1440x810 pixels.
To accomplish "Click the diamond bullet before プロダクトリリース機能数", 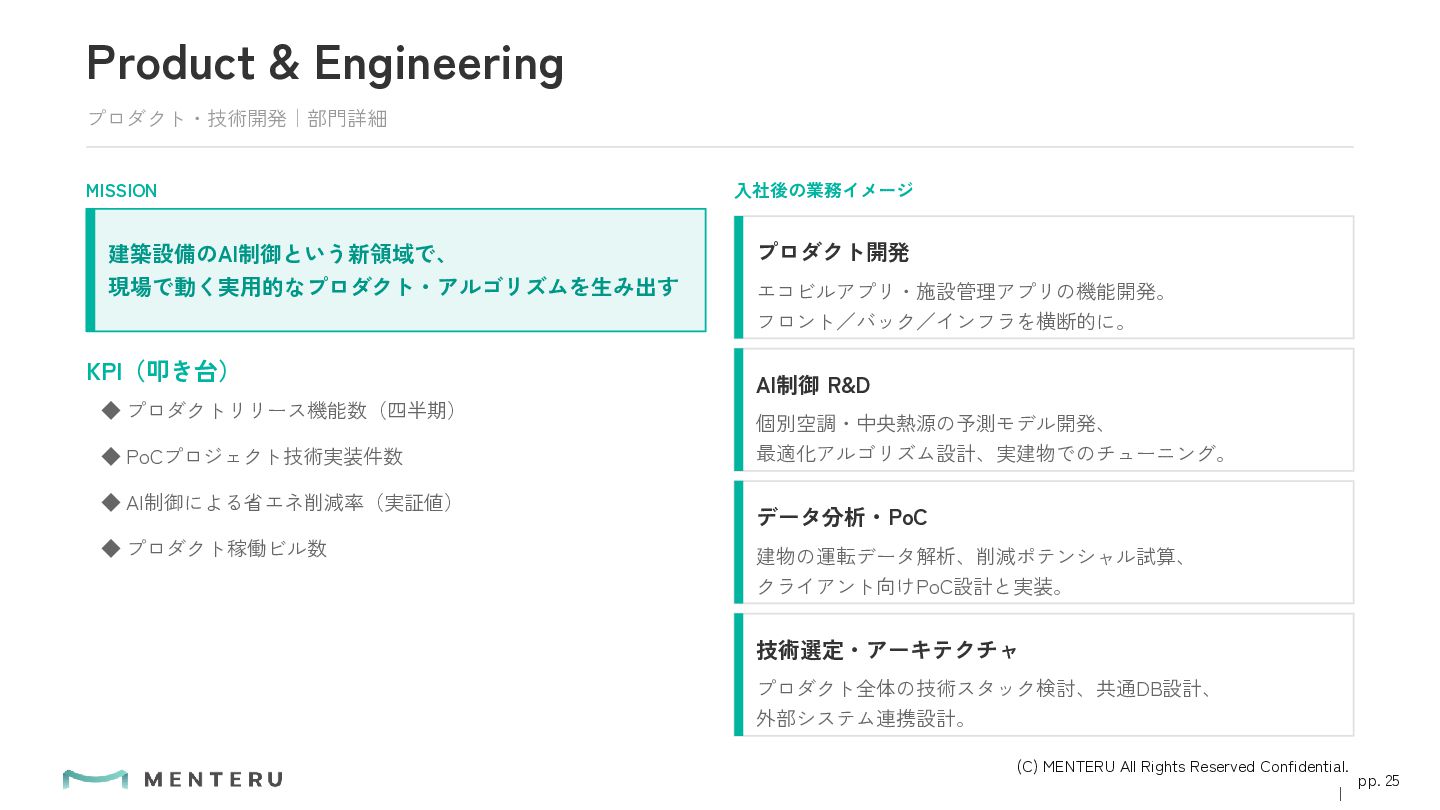I will tap(111, 410).
